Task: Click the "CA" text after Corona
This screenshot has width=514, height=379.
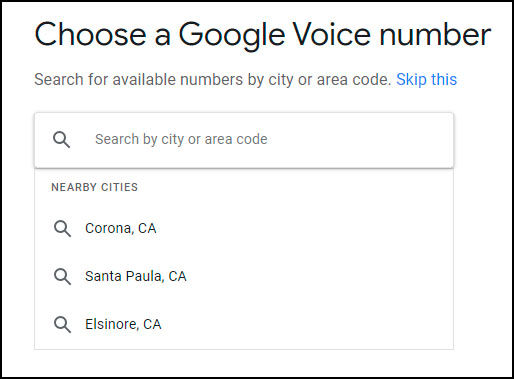Action: (147, 228)
